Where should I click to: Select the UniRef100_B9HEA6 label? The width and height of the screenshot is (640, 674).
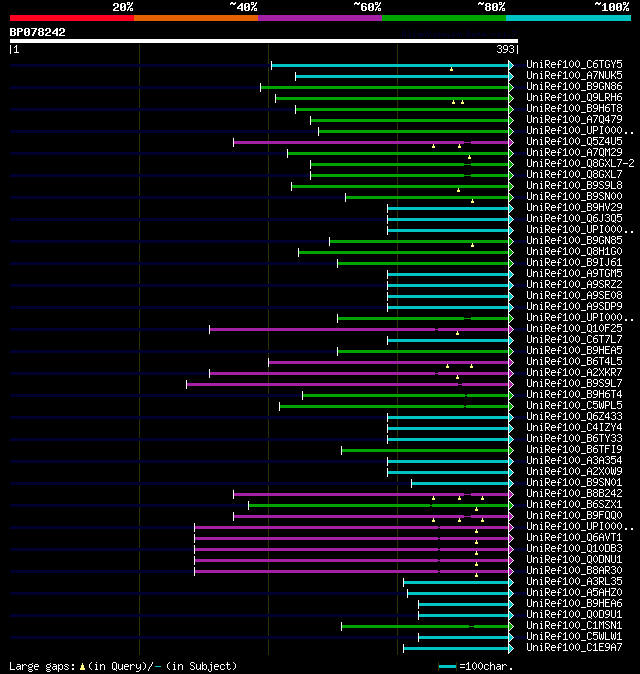click(574, 604)
